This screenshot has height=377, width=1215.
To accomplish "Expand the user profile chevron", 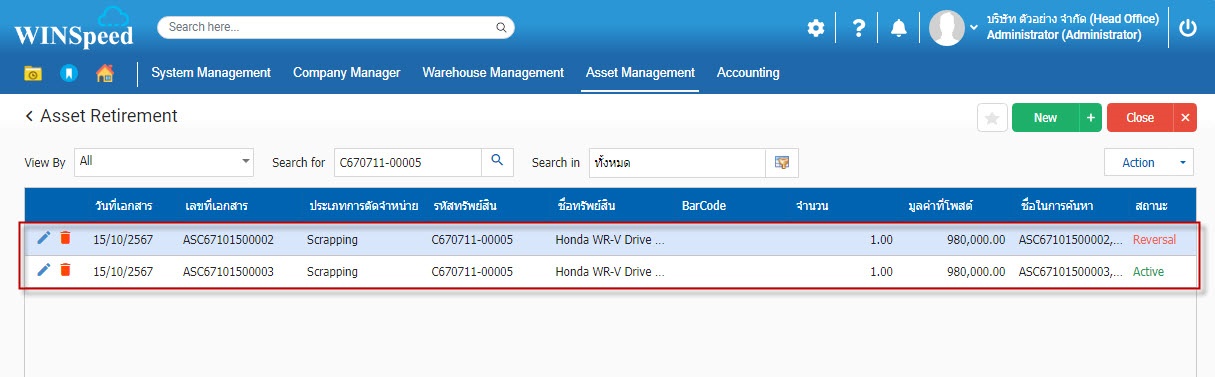I will coord(974,28).
